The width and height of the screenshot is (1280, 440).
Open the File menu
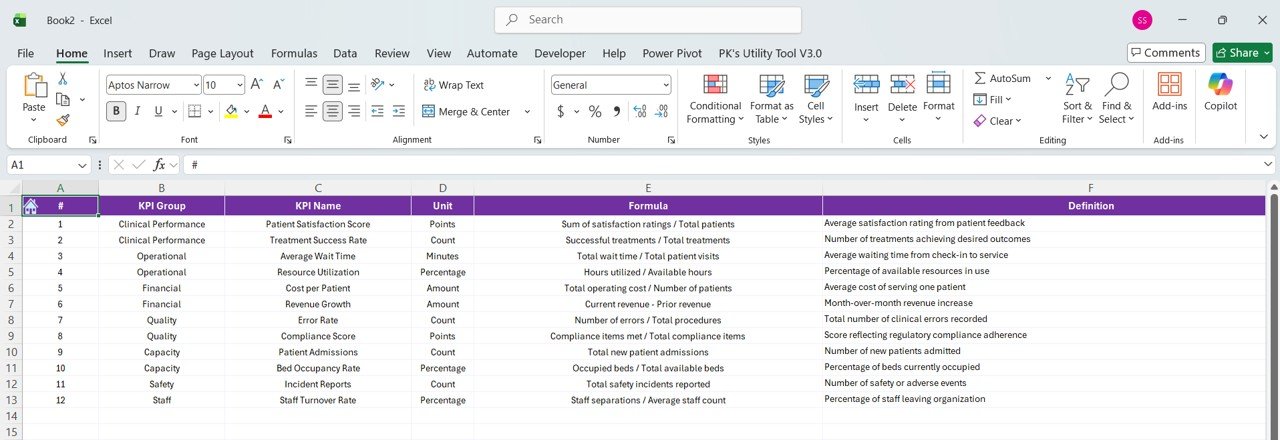point(26,53)
